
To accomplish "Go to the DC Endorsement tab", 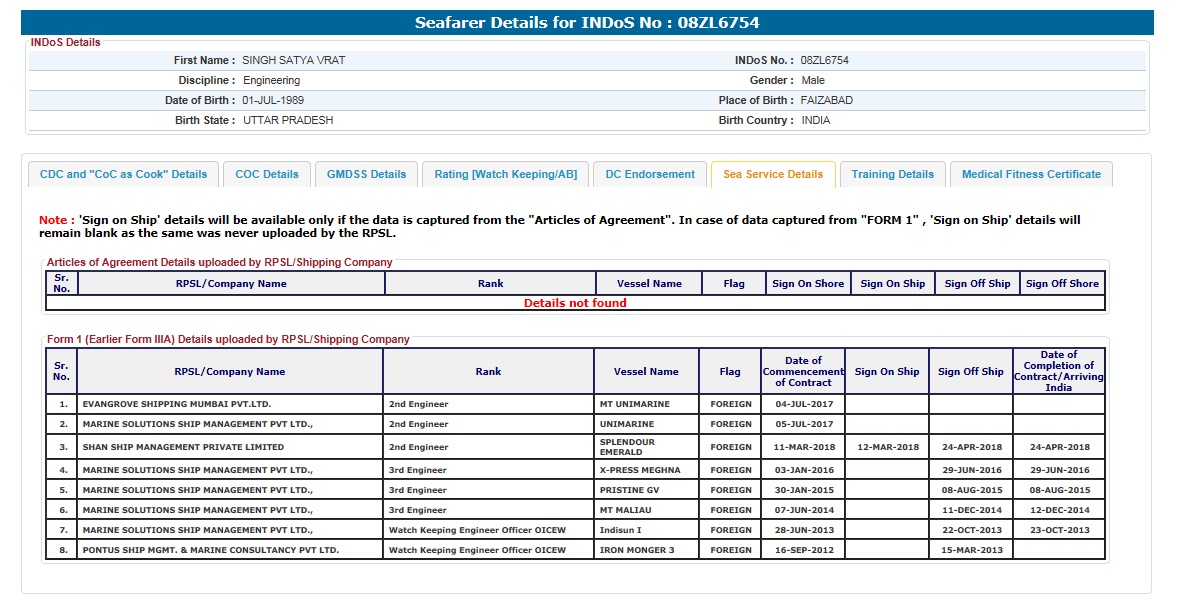I will tap(650, 174).
